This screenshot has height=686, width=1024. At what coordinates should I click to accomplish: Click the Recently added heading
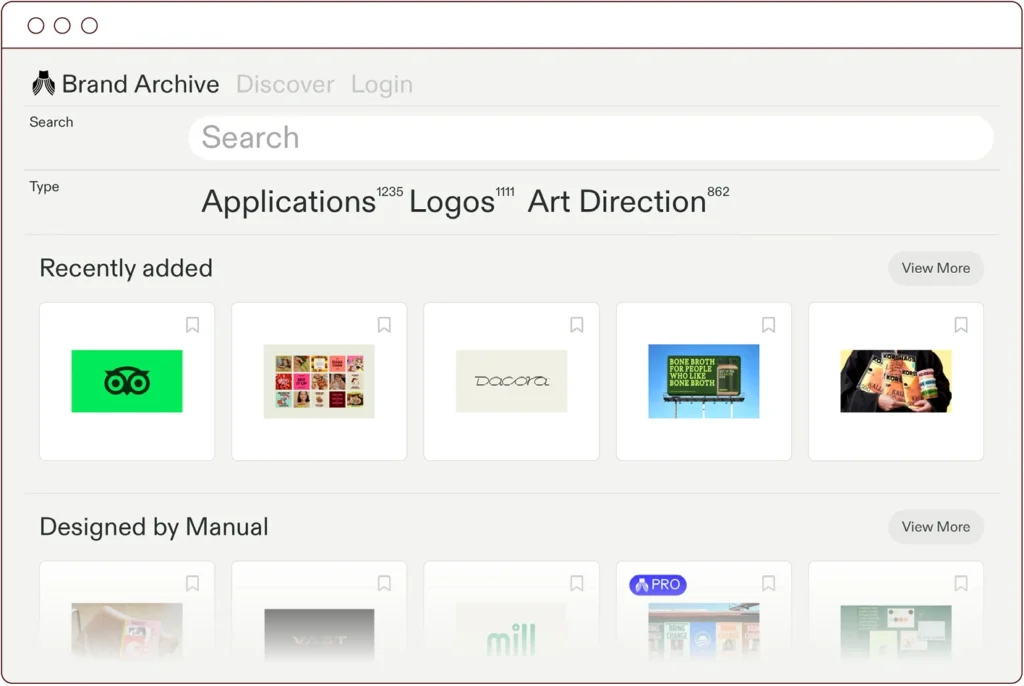(126, 268)
